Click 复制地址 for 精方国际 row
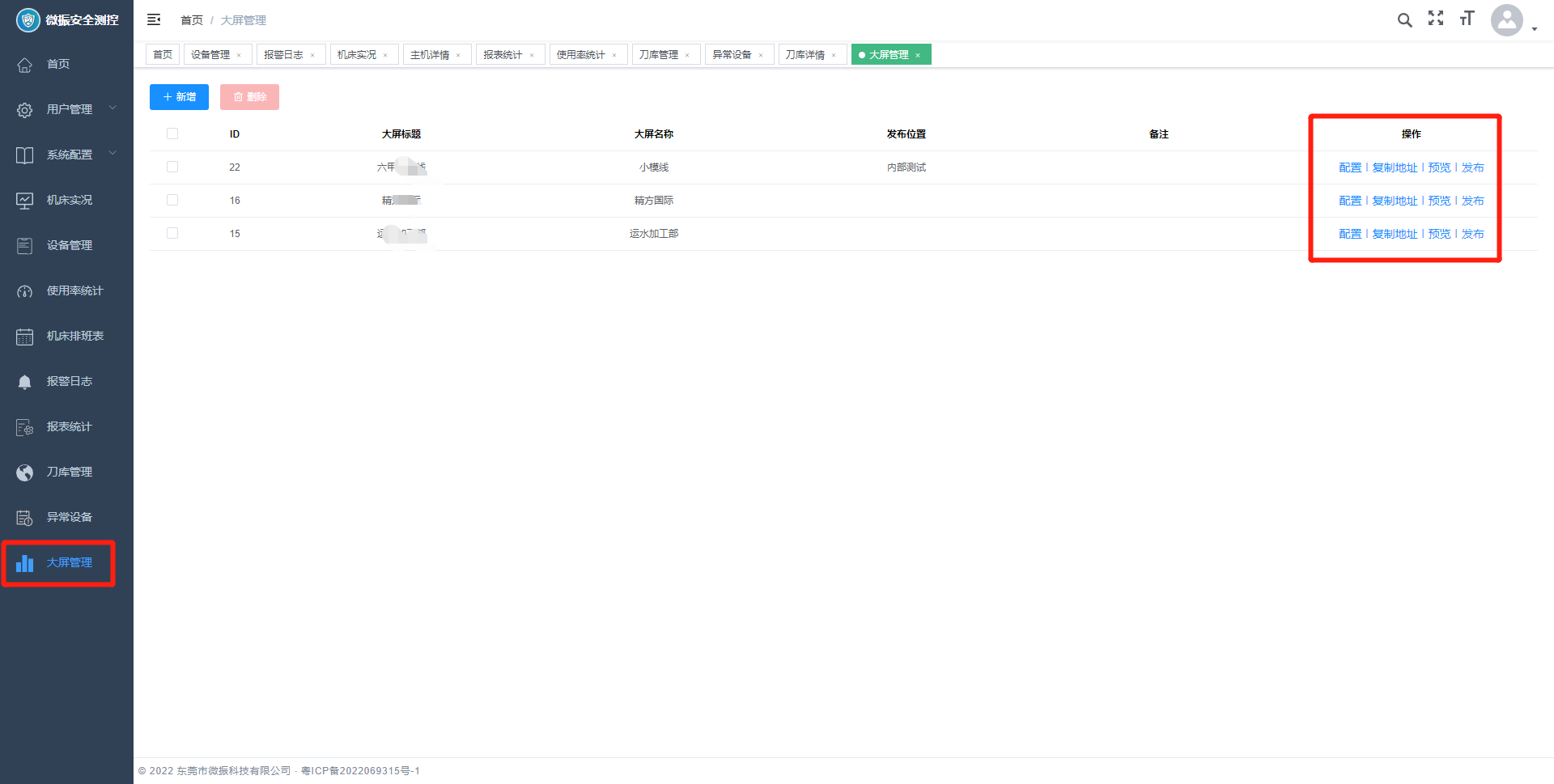This screenshot has height=784, width=1554. coord(1395,201)
